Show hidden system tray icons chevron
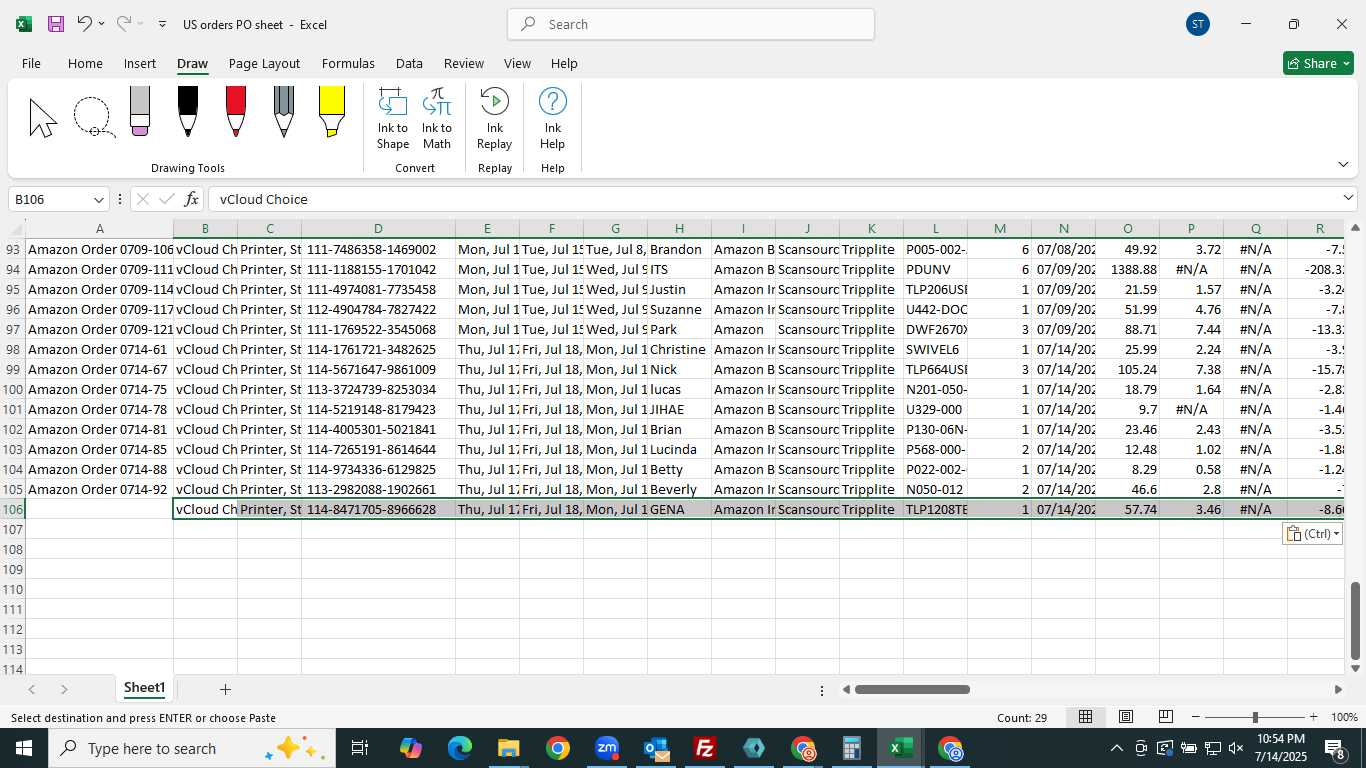1366x768 pixels. coord(1116,748)
